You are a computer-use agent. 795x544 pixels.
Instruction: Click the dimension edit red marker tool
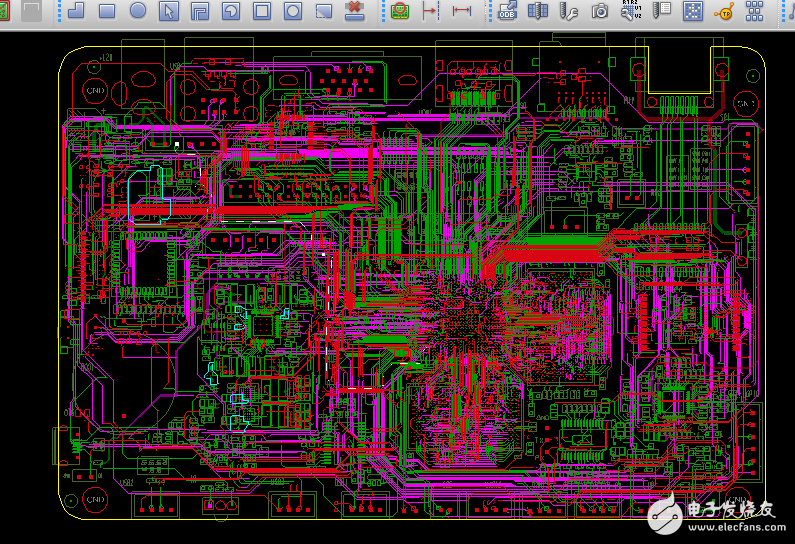431,11
